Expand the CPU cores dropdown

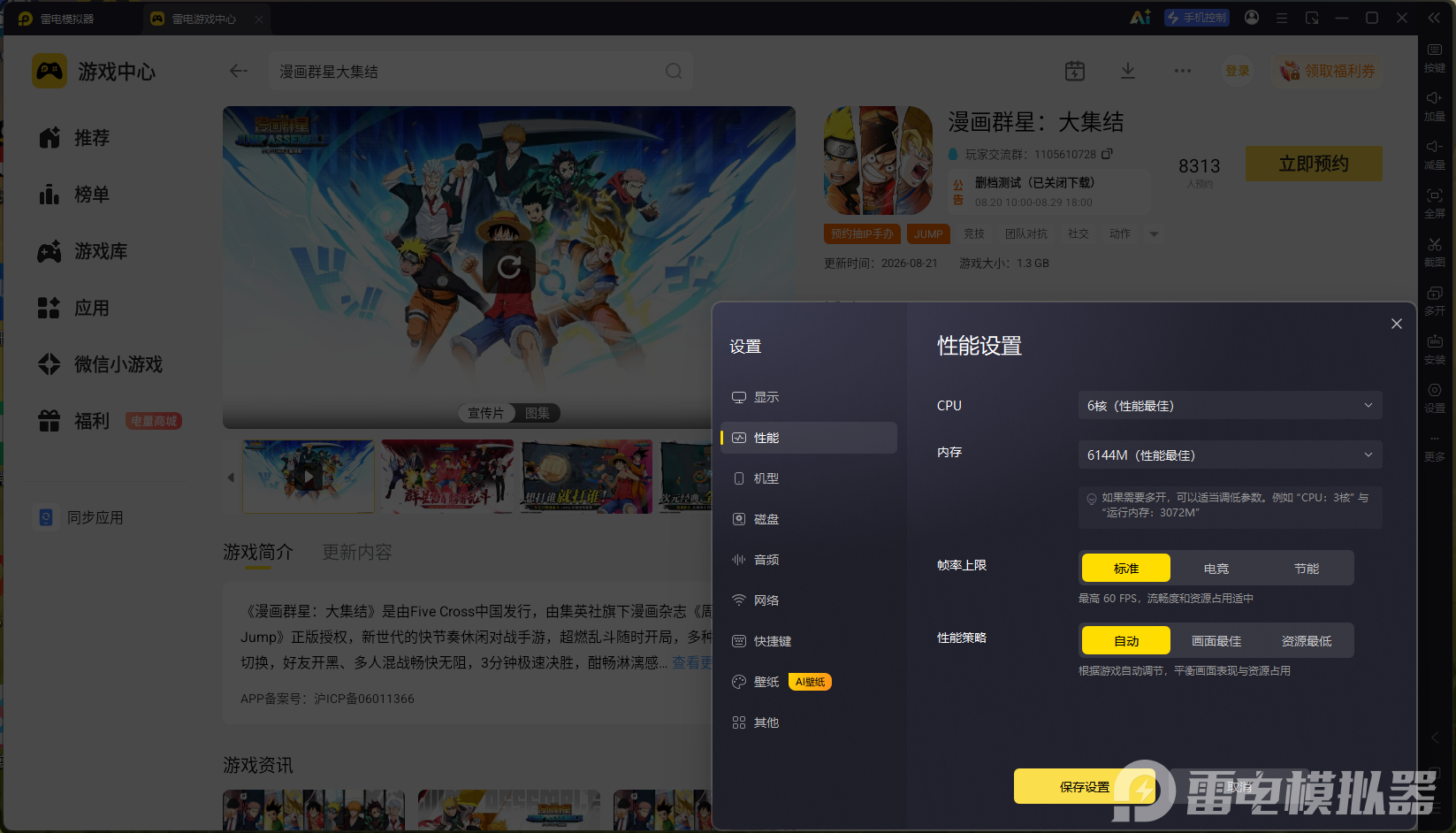1230,406
